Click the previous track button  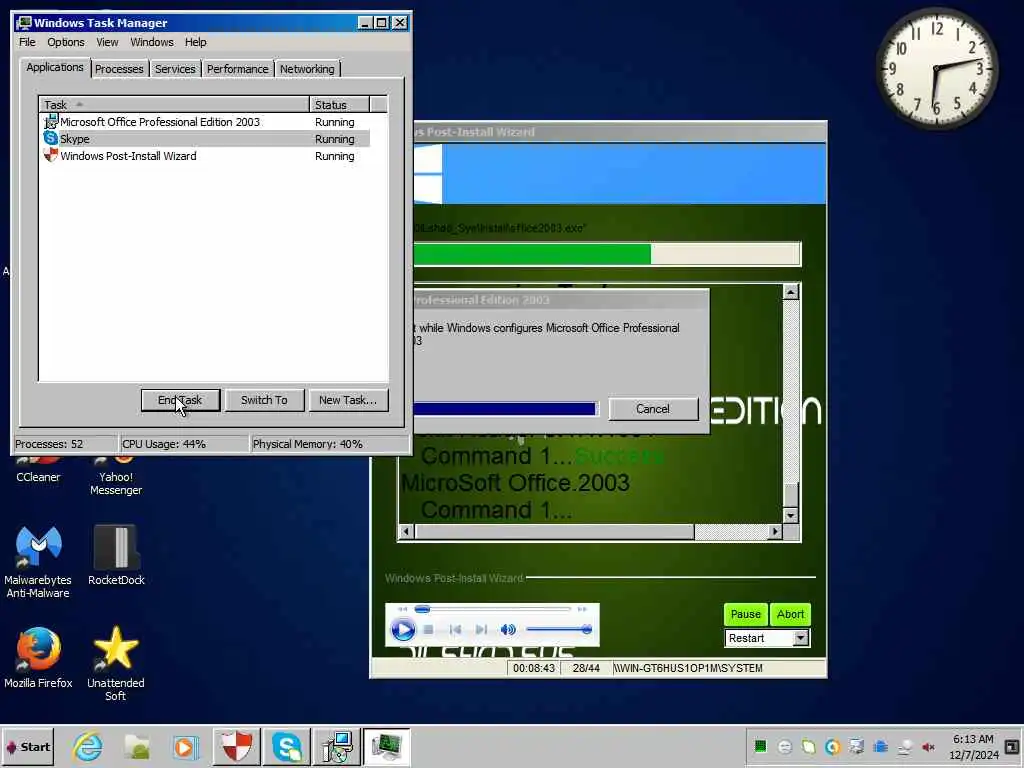(455, 630)
